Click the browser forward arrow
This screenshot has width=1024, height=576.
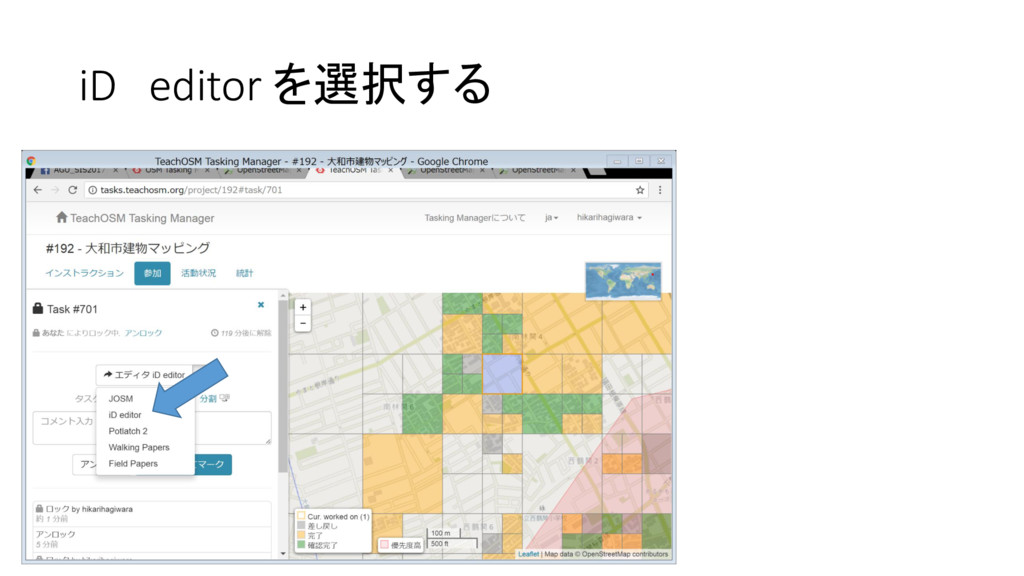tap(56, 190)
